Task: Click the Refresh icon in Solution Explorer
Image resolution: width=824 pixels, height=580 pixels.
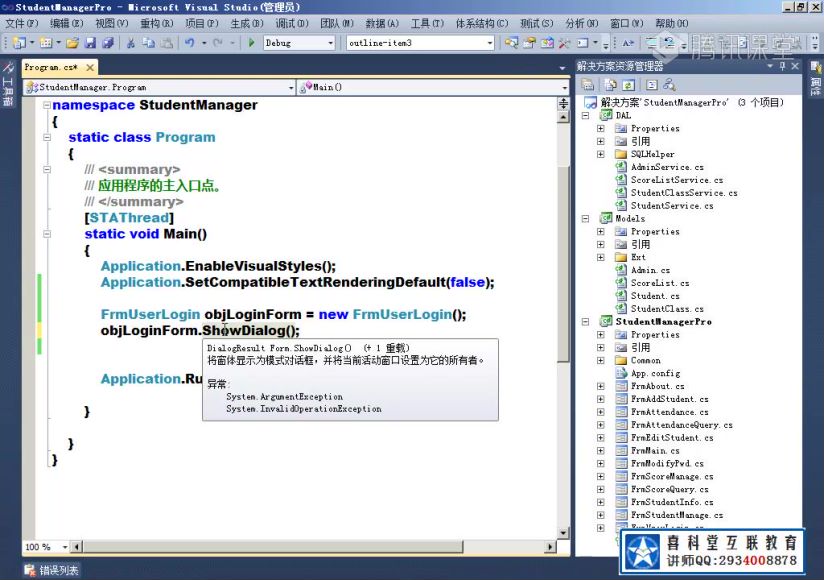Action: click(x=629, y=85)
